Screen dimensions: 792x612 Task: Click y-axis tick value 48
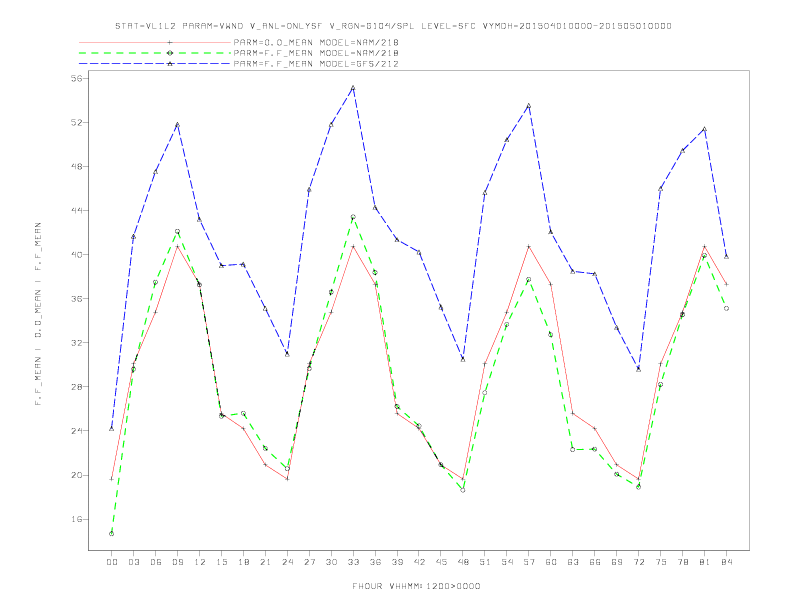click(76, 166)
